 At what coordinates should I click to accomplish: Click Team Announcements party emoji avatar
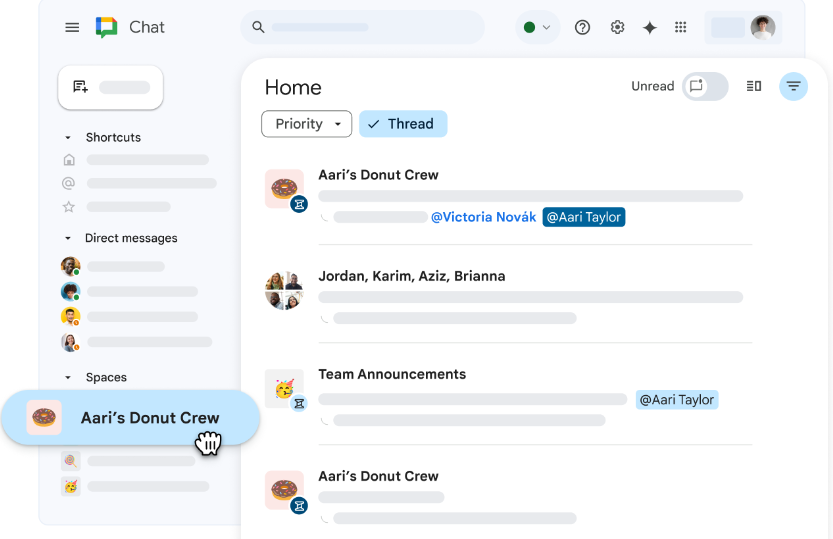(284, 389)
